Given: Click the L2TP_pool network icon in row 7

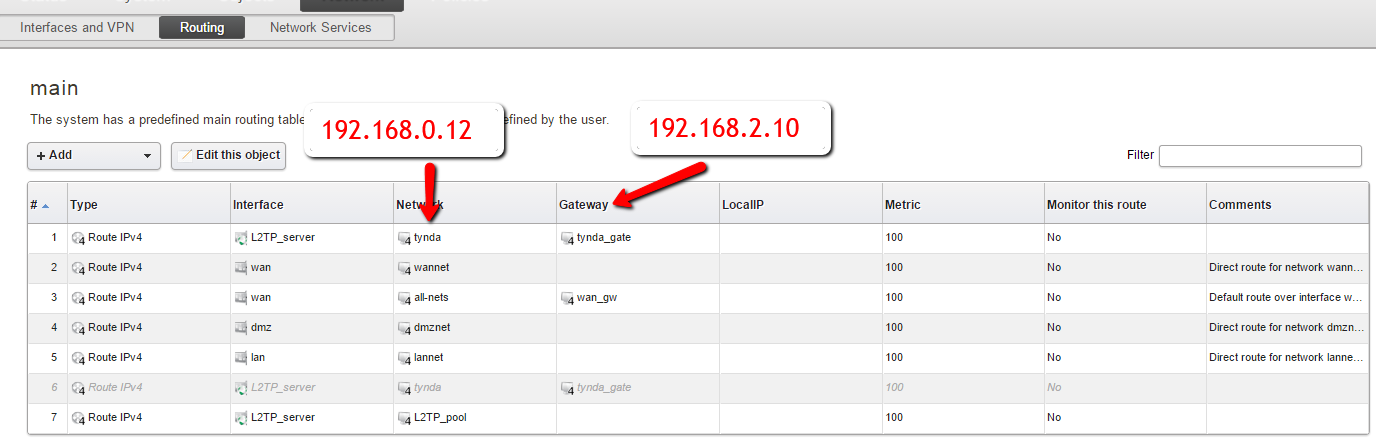Looking at the screenshot, I should 404,418.
